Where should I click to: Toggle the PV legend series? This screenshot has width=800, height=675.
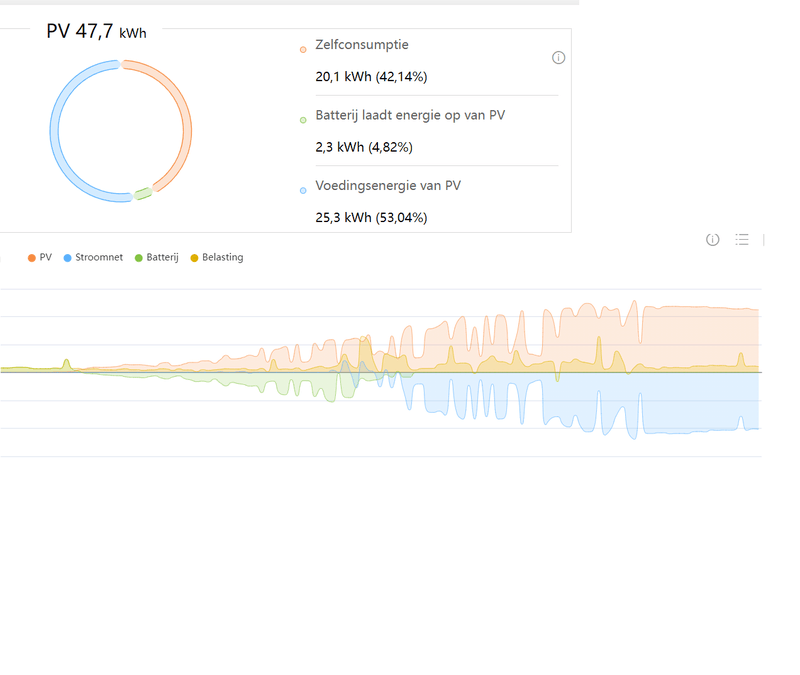(x=40, y=257)
